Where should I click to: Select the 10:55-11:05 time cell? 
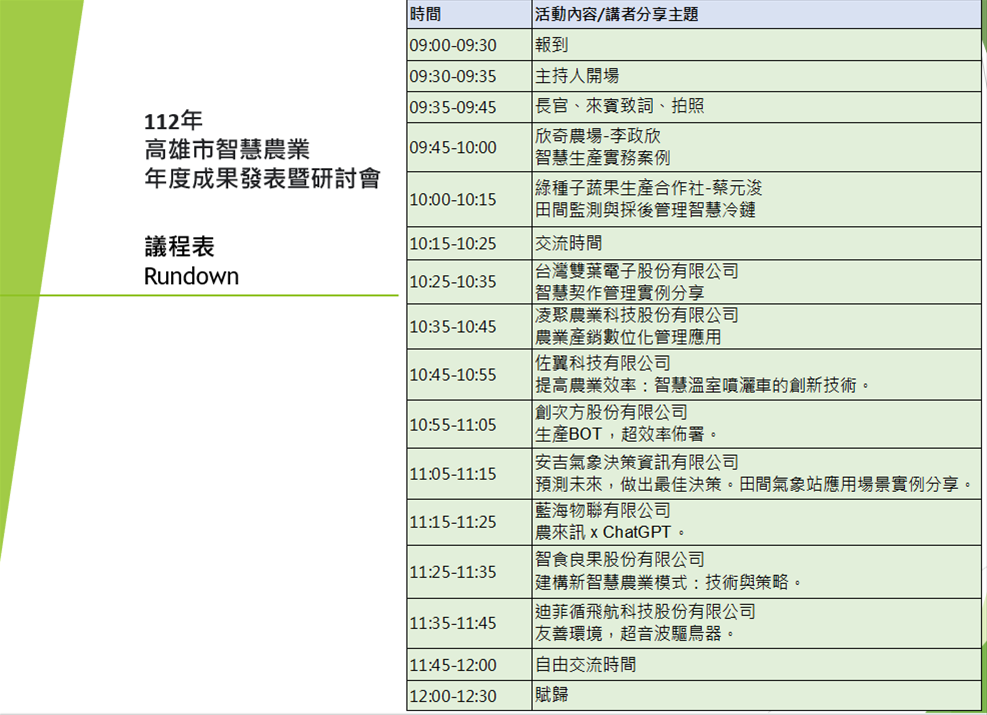pyautogui.click(x=469, y=425)
